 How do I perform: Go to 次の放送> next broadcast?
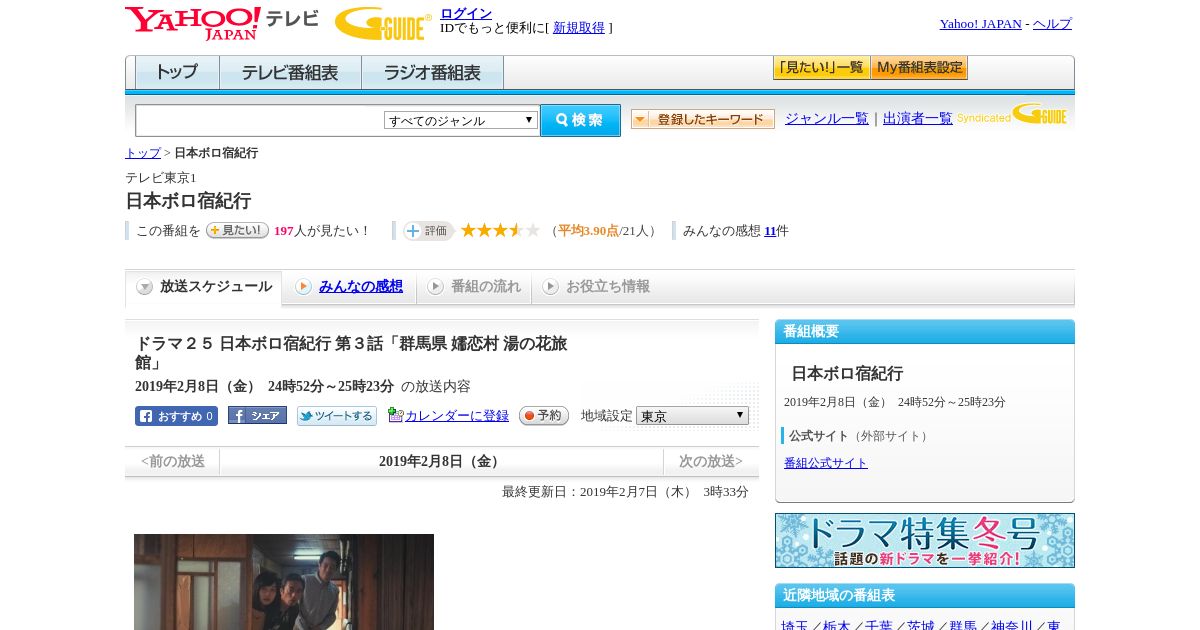(x=711, y=462)
